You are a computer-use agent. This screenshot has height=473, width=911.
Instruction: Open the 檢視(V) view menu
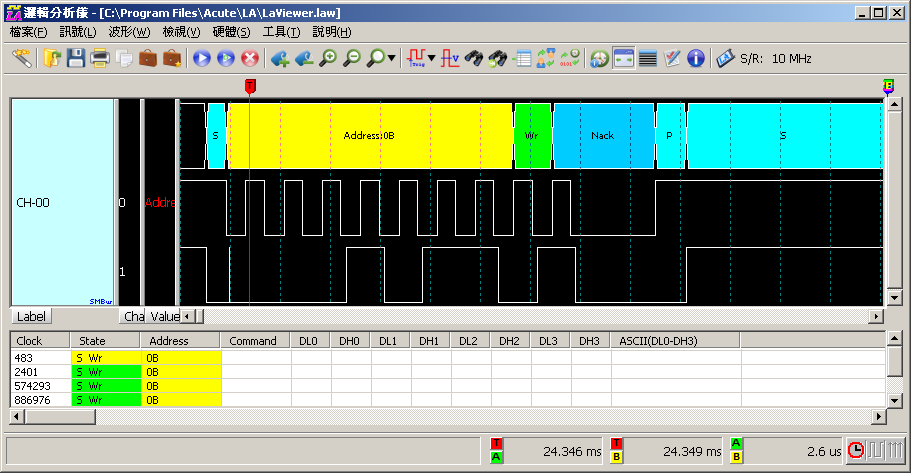click(x=181, y=32)
